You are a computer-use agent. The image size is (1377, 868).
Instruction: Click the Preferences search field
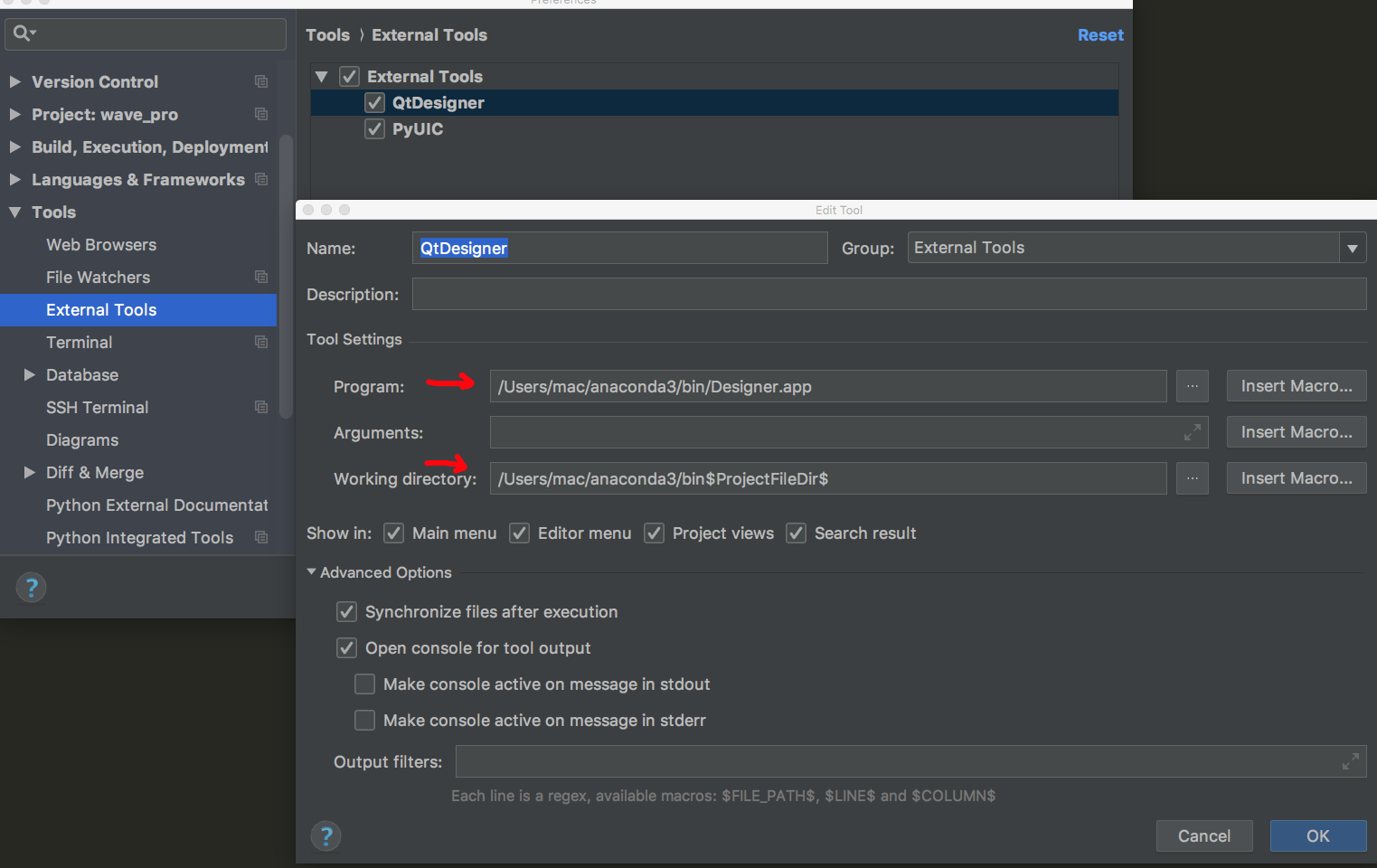[x=146, y=33]
